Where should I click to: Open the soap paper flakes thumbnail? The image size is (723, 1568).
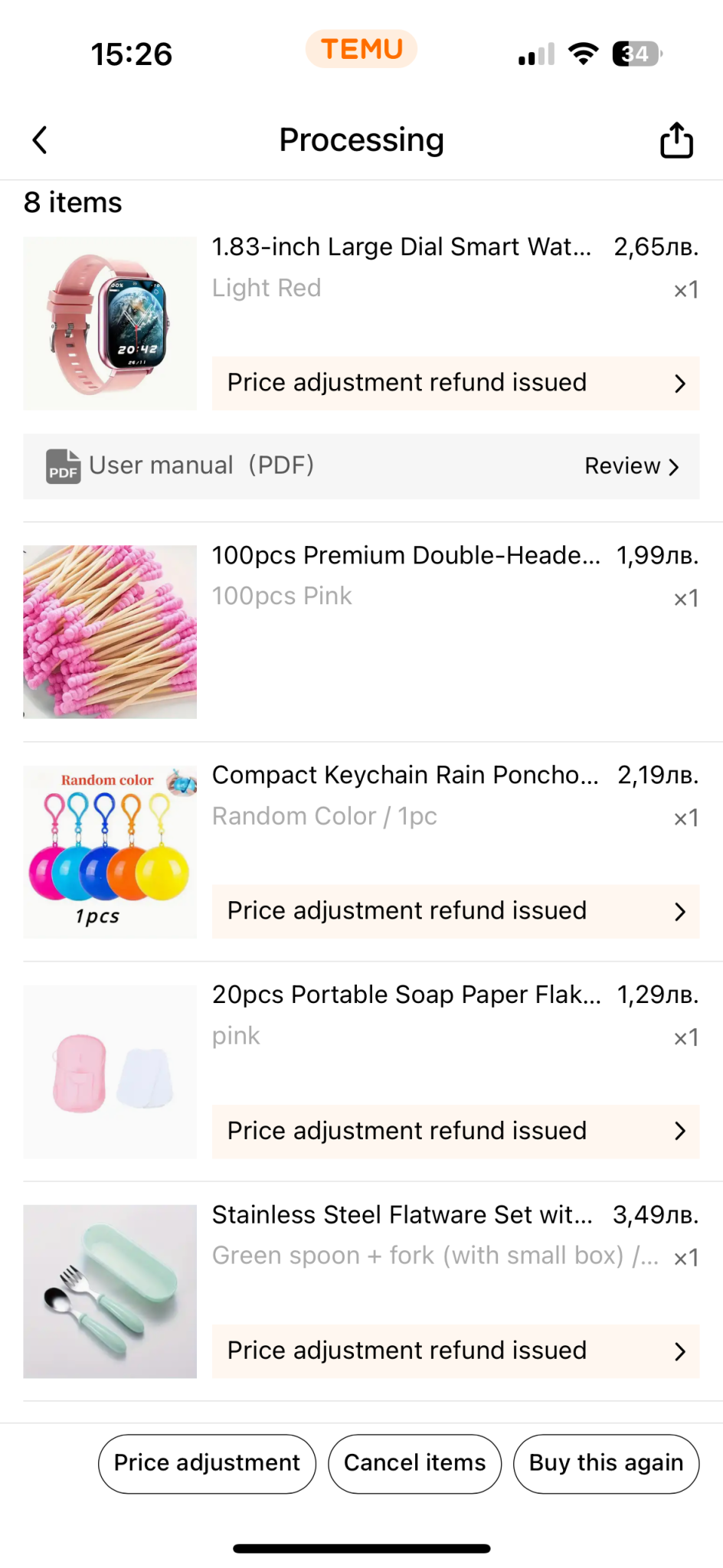pyautogui.click(x=110, y=1071)
